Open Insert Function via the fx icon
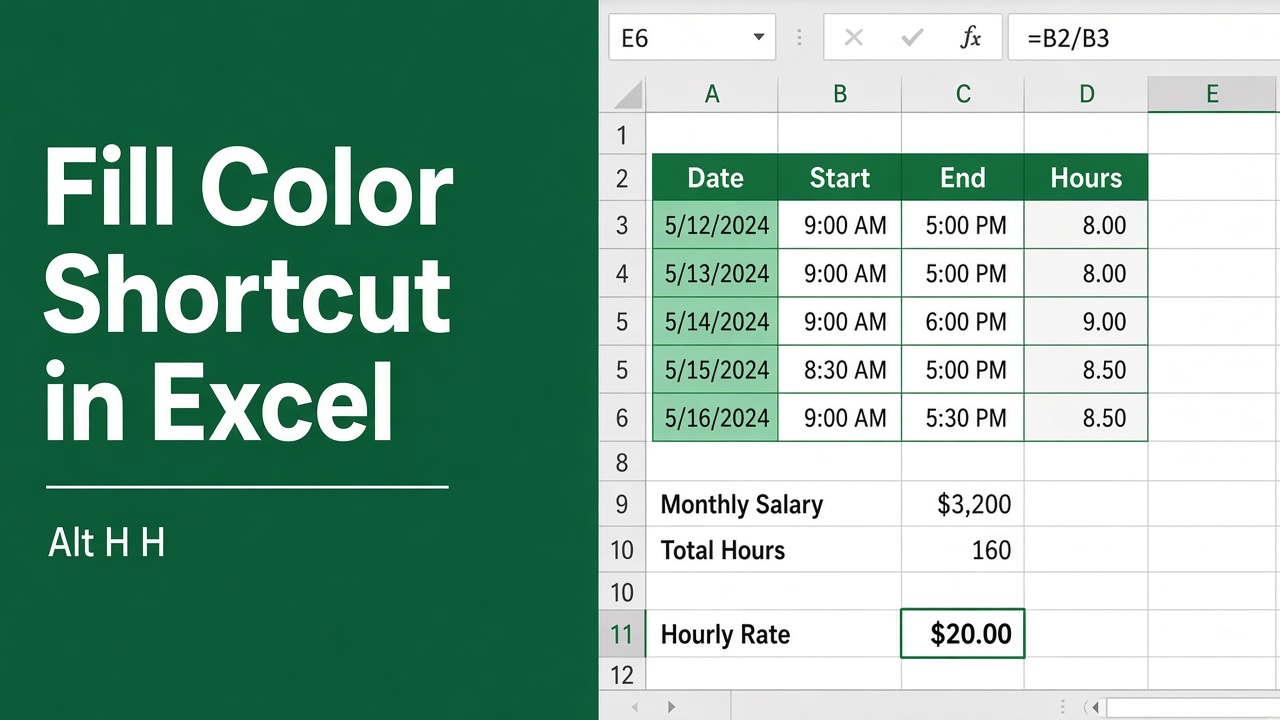1280x720 pixels. click(970, 38)
